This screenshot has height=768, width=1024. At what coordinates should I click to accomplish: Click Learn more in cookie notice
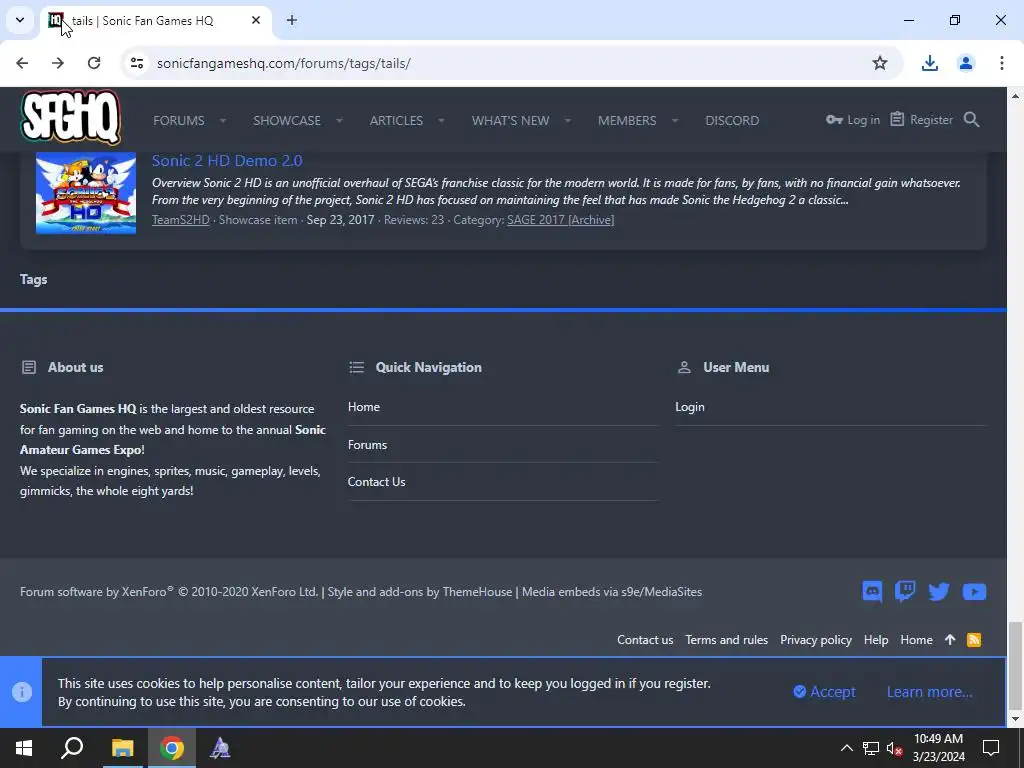pyautogui.click(x=929, y=692)
